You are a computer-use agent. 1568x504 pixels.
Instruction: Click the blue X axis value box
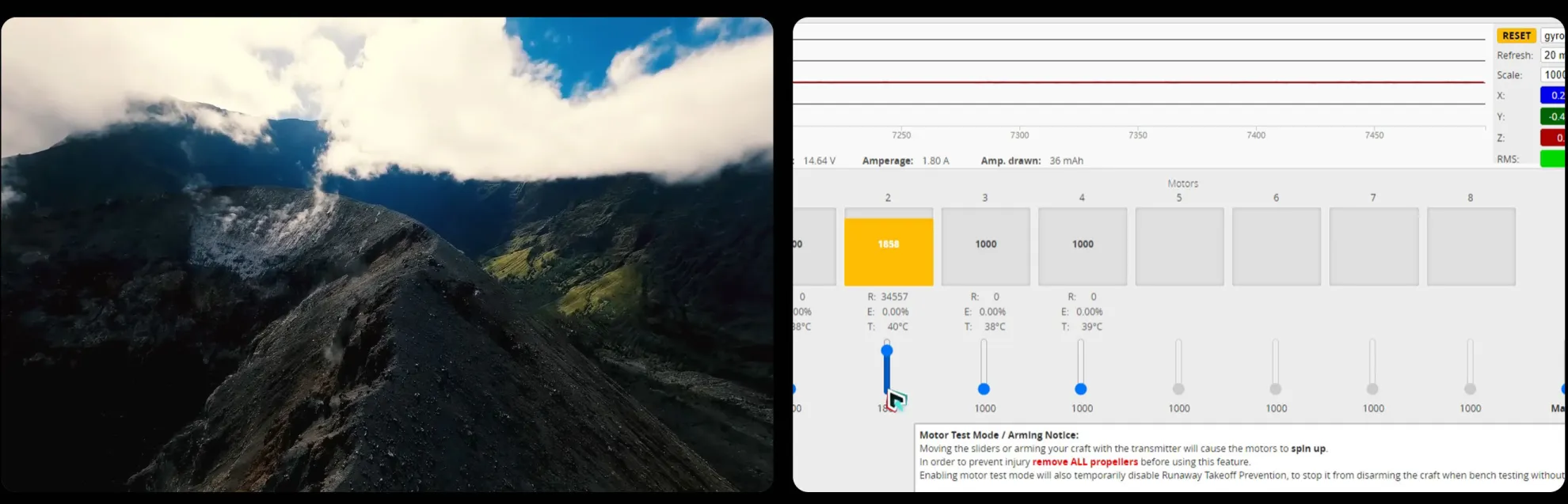click(1552, 96)
